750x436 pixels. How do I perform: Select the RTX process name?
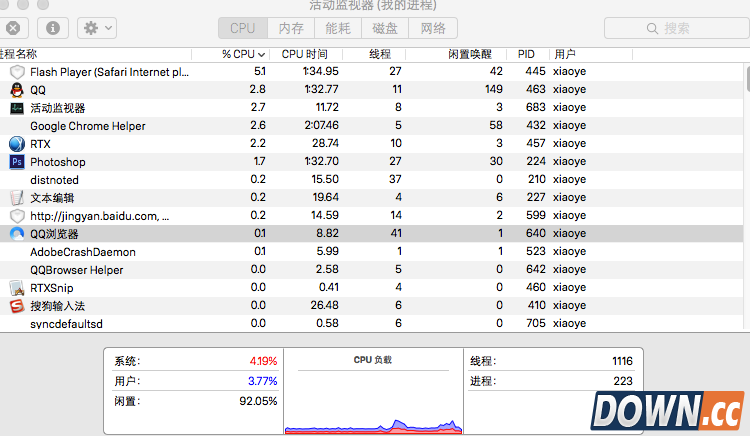[40, 144]
